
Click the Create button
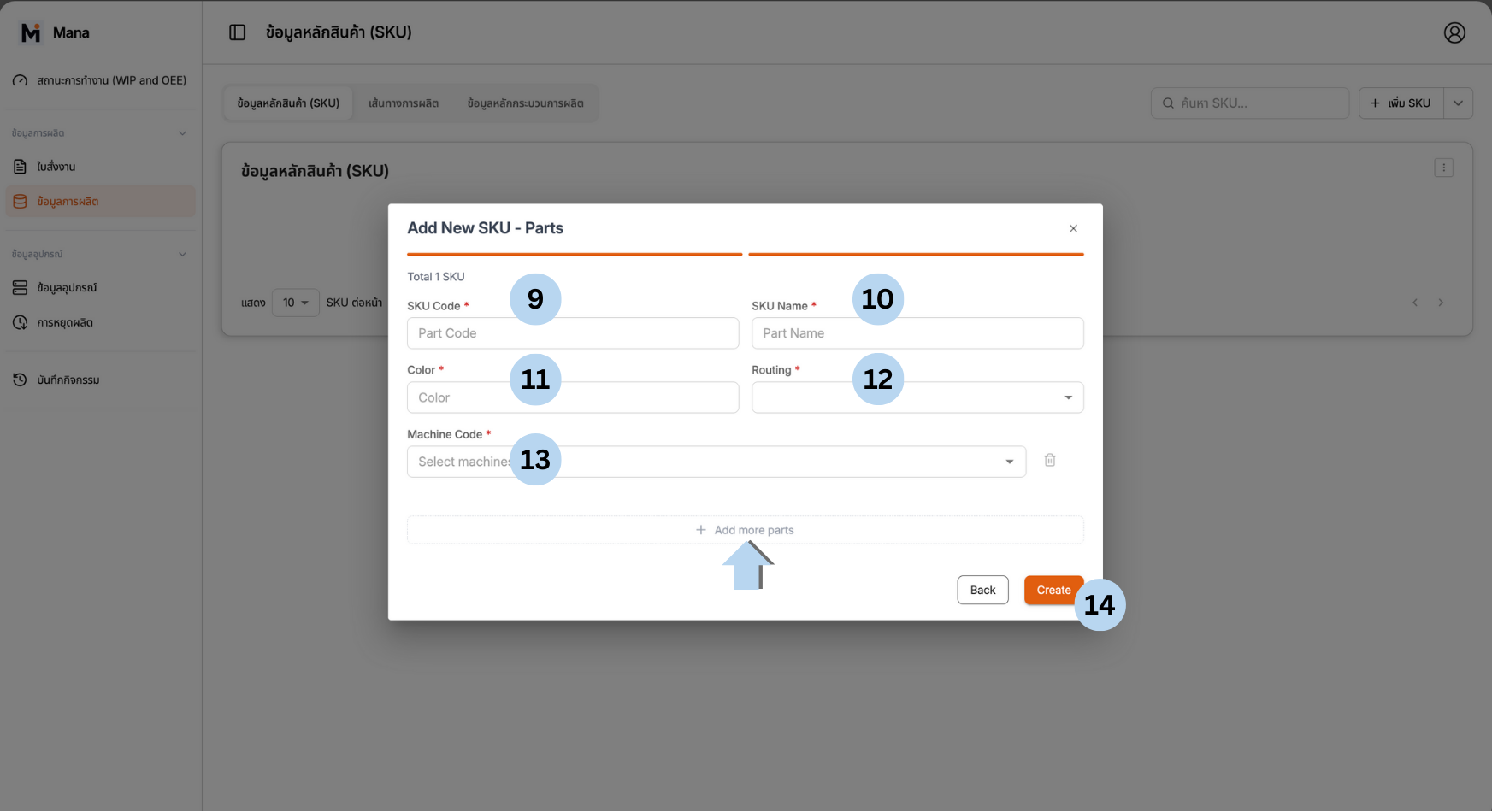(x=1053, y=590)
